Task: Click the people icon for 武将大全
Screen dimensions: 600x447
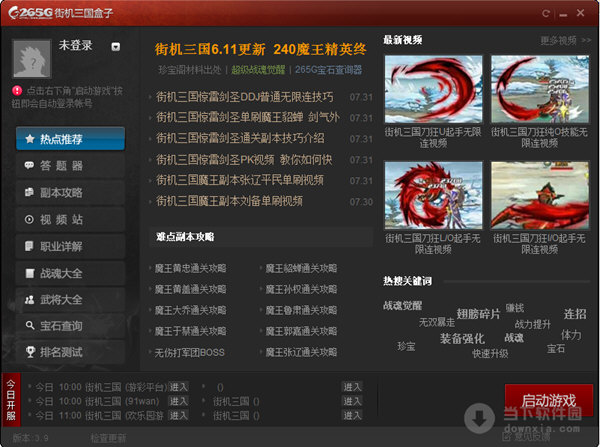Action: click(29, 300)
